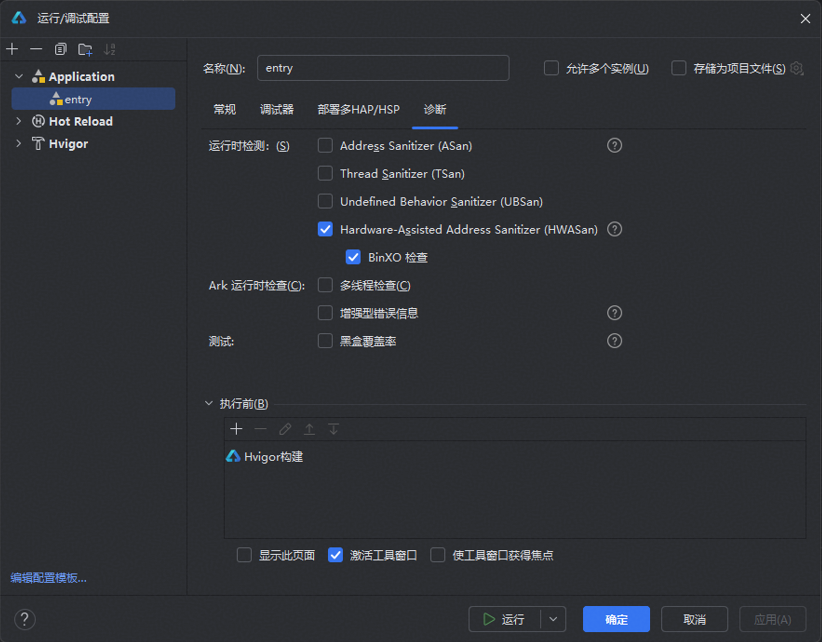822x642 pixels.
Task: Open help for 增强型错误信息
Action: coord(614,313)
